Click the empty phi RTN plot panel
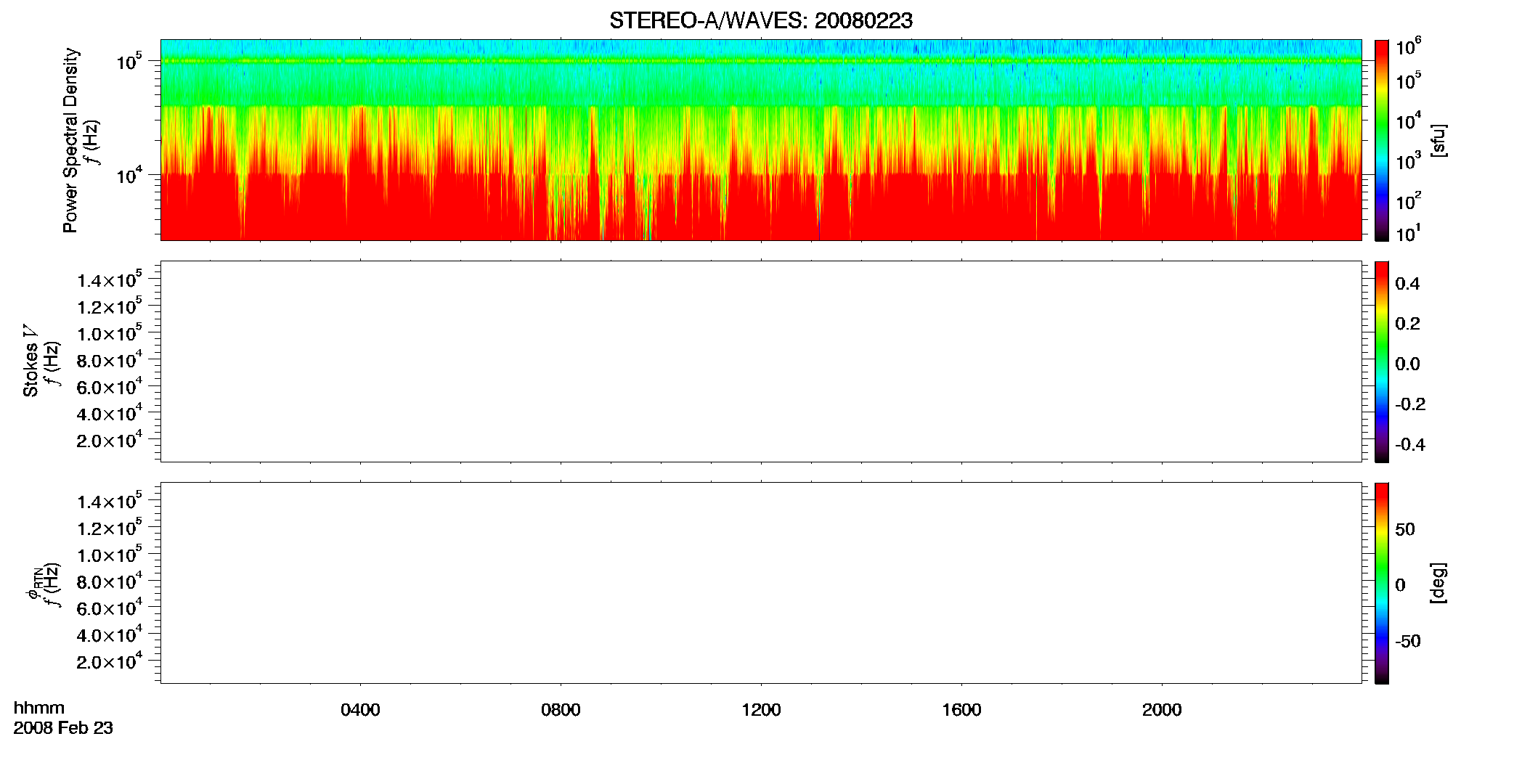The width and height of the screenshot is (1522, 784). tap(761, 583)
